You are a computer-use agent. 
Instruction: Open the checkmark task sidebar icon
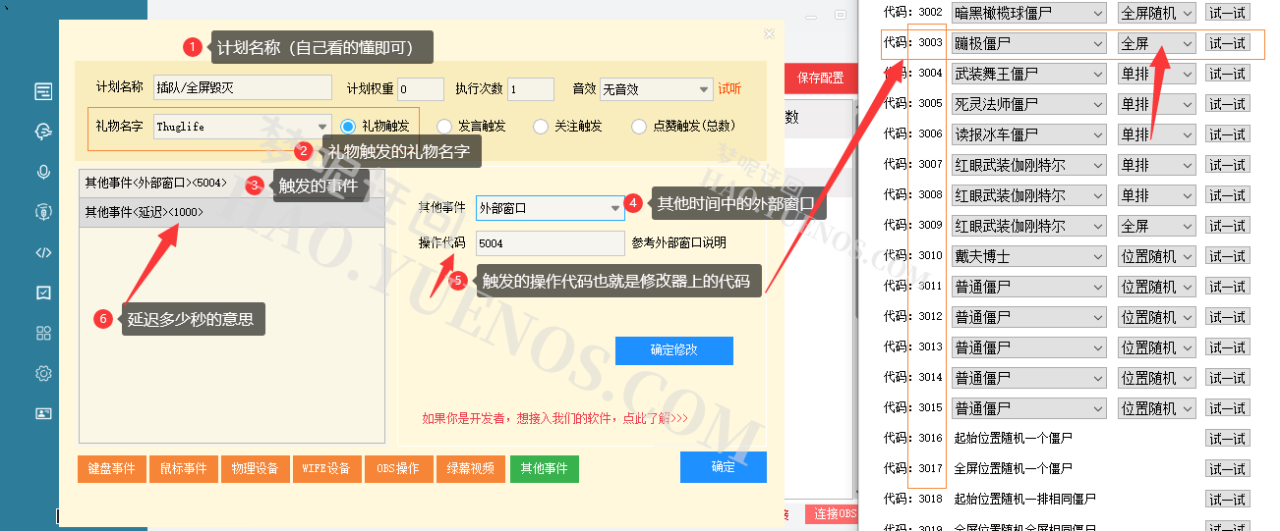click(43, 293)
